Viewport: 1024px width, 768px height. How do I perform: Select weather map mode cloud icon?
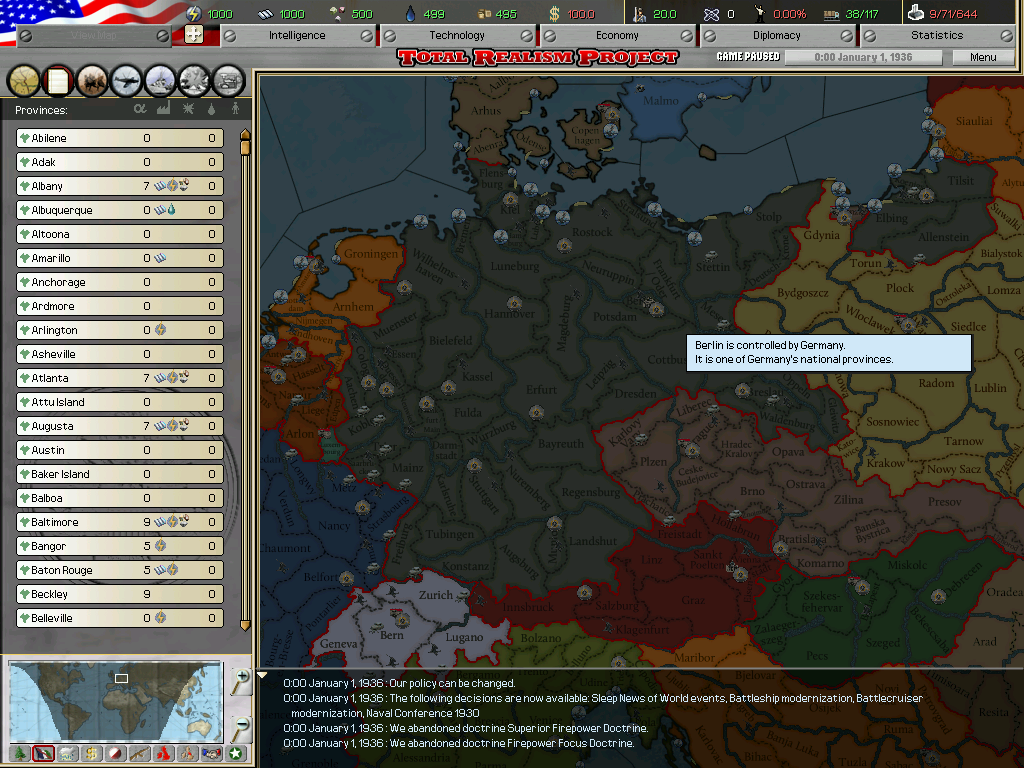point(67,753)
